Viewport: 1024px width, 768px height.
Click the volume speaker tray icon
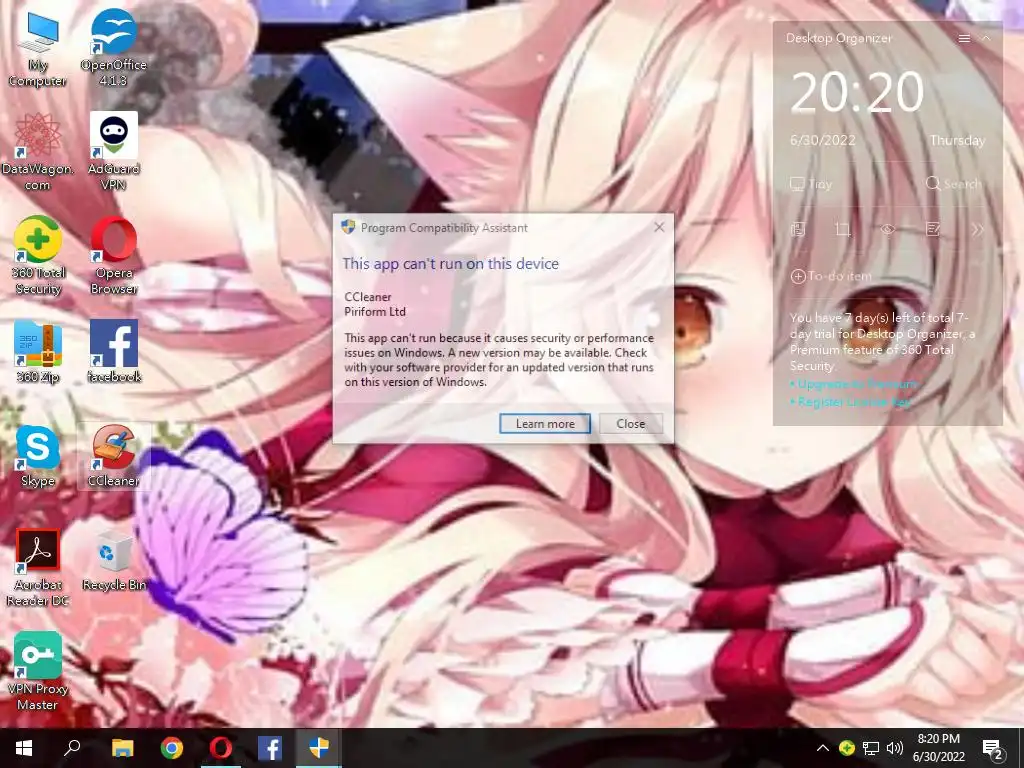895,748
